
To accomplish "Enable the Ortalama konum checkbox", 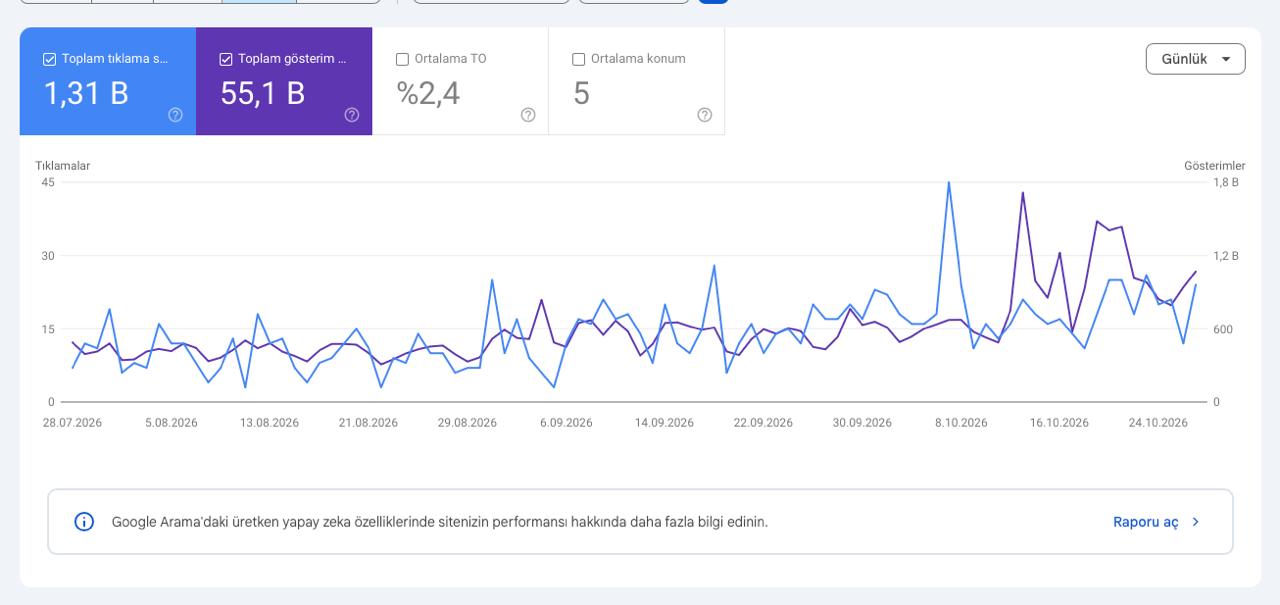I will pos(578,59).
